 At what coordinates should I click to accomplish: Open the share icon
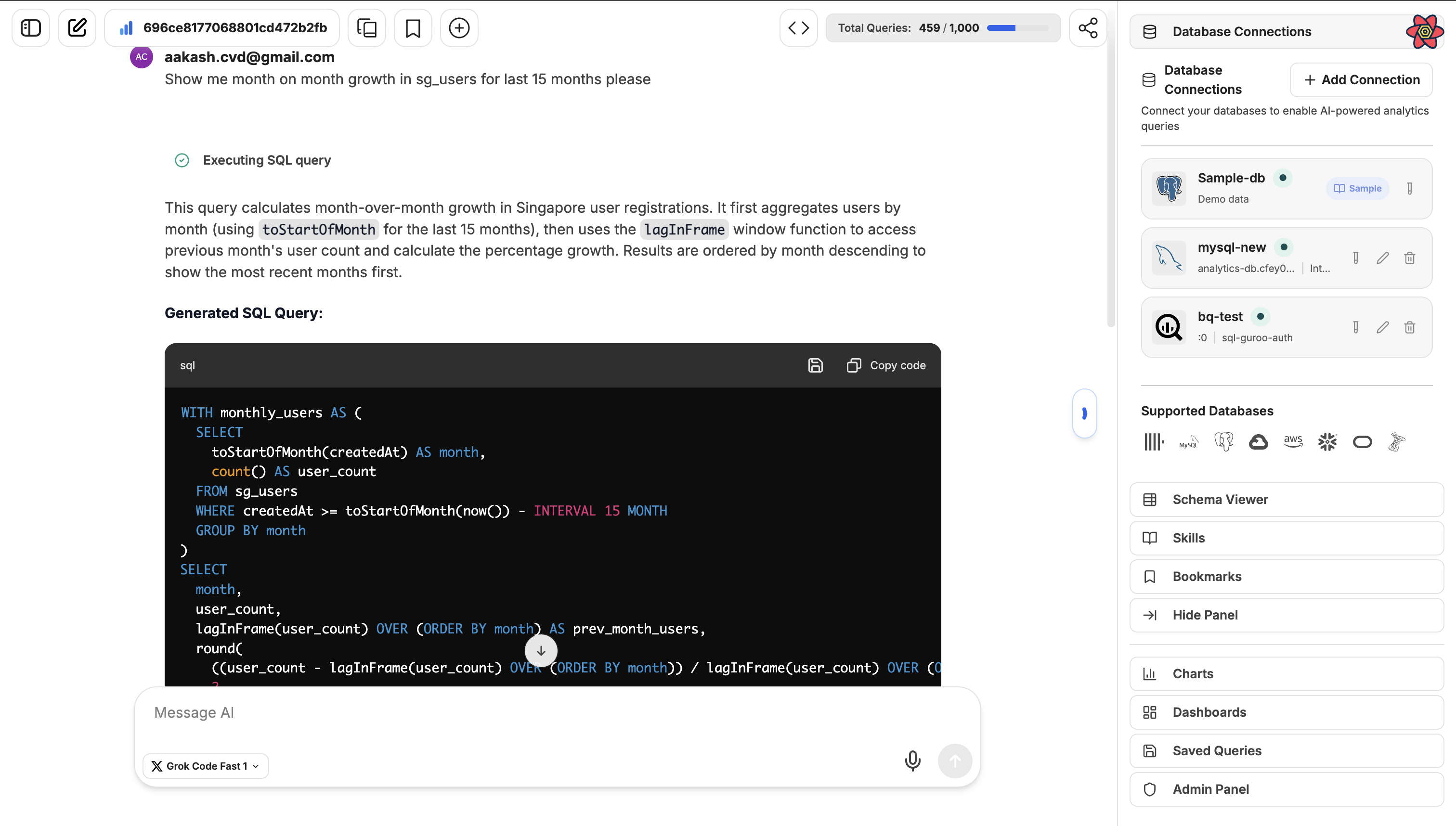click(1087, 27)
